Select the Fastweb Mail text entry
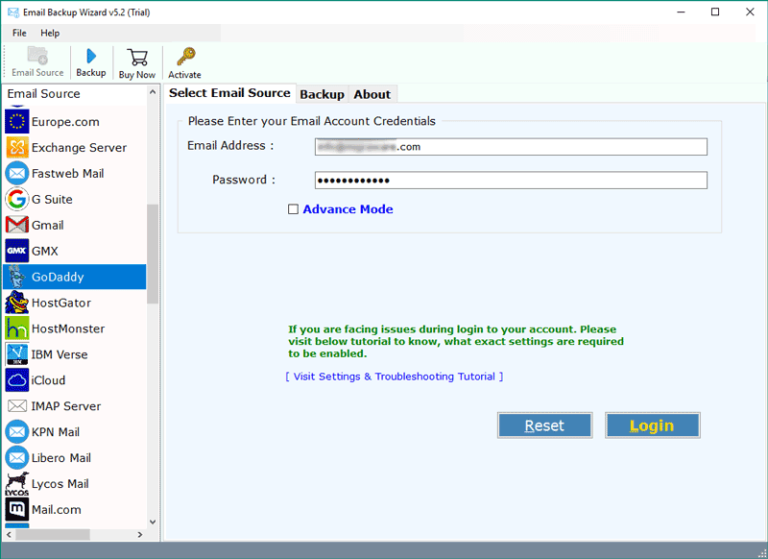768x559 pixels. point(68,173)
